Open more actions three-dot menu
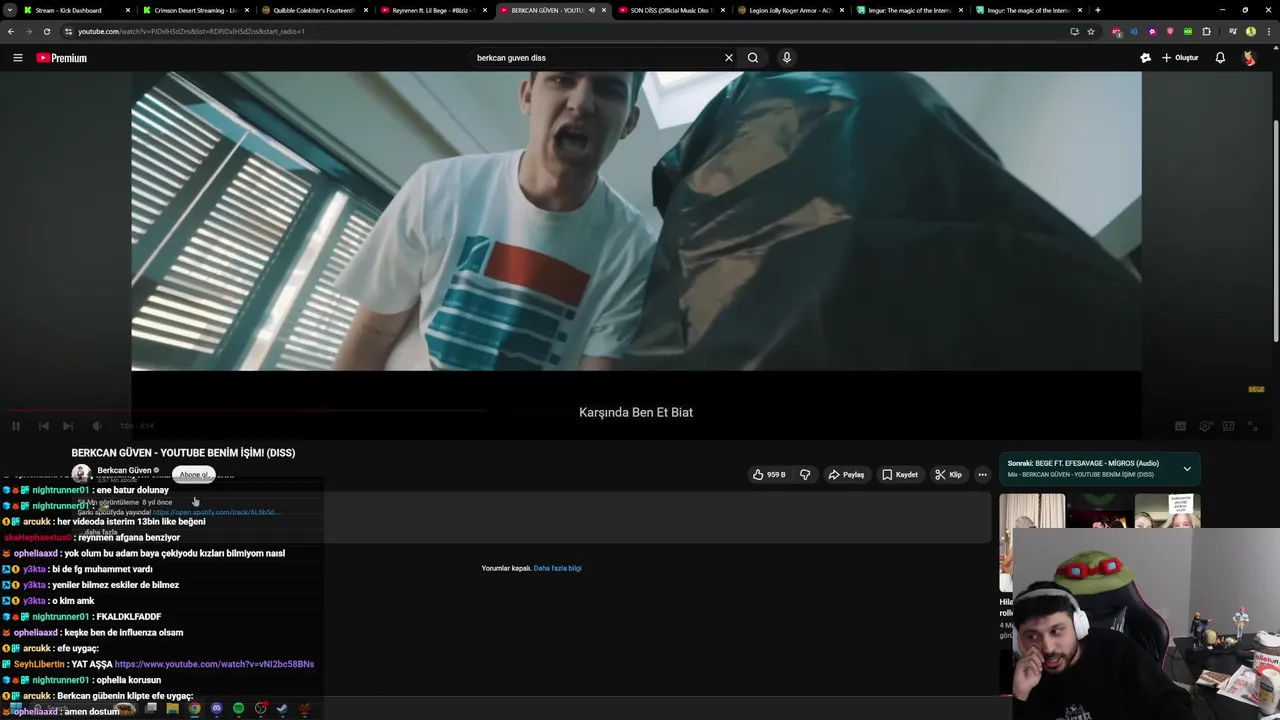 click(x=983, y=475)
